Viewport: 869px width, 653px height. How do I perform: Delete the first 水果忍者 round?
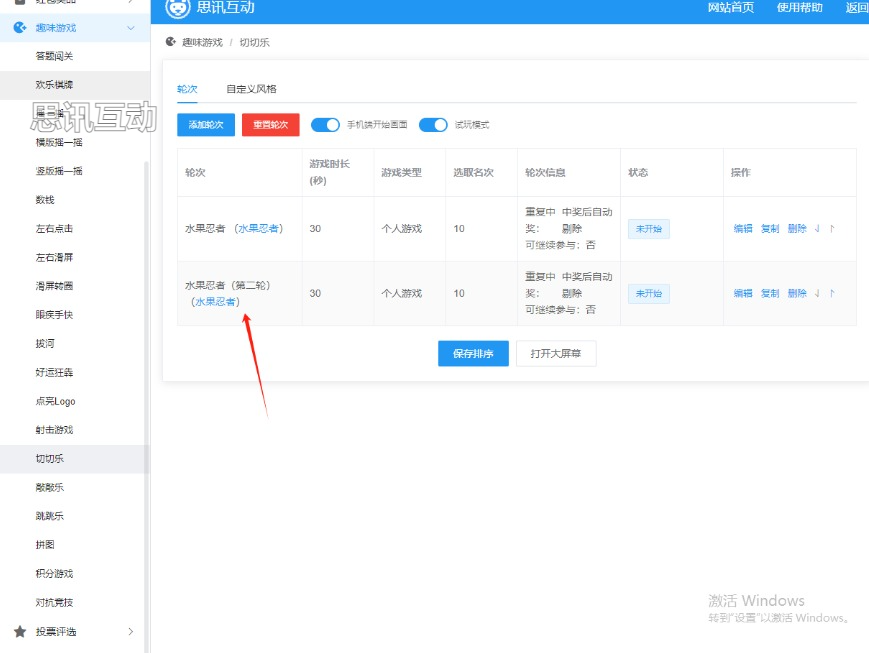[x=797, y=228]
